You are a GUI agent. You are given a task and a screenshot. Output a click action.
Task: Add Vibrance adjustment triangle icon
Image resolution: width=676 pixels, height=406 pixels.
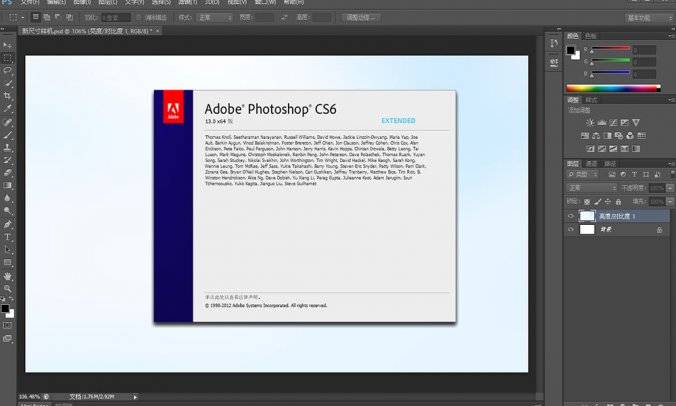(x=636, y=123)
